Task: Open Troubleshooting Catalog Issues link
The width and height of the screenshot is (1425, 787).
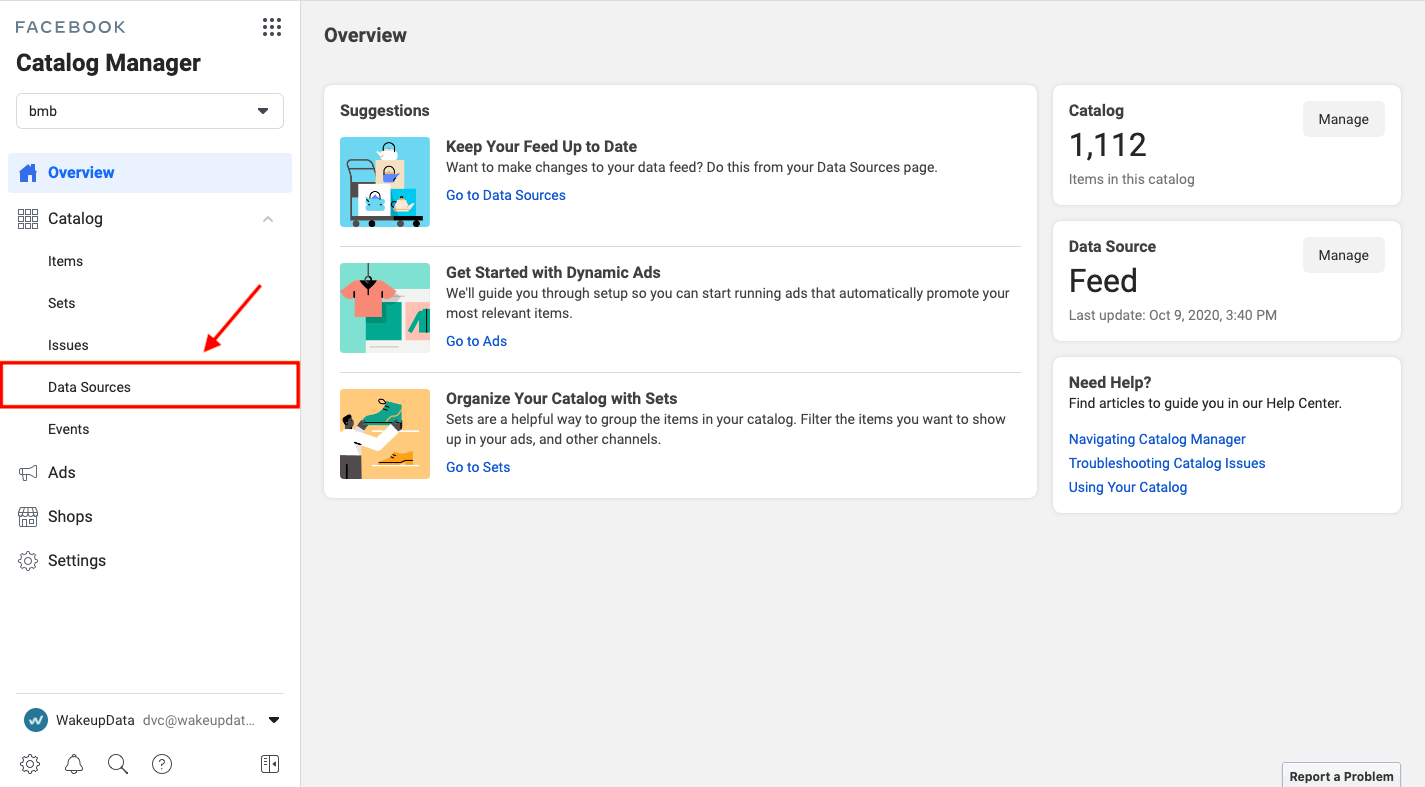Action: point(1167,463)
